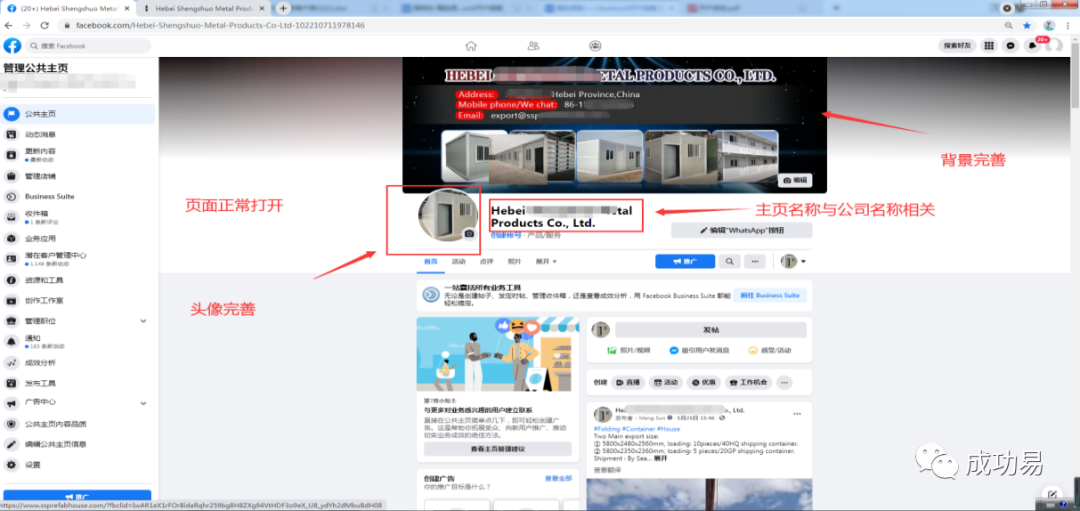Viewport: 1080px width, 511px height.
Task: Click 公共主页内容品质 sidebar icon
Action: [x=11, y=424]
